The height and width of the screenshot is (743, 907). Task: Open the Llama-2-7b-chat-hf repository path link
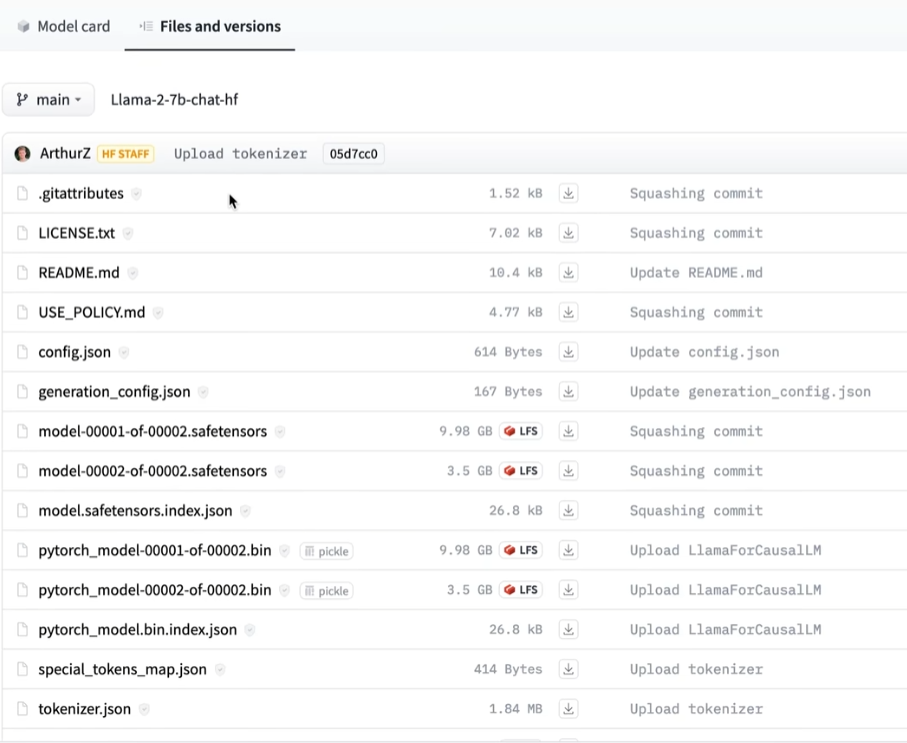point(174,100)
